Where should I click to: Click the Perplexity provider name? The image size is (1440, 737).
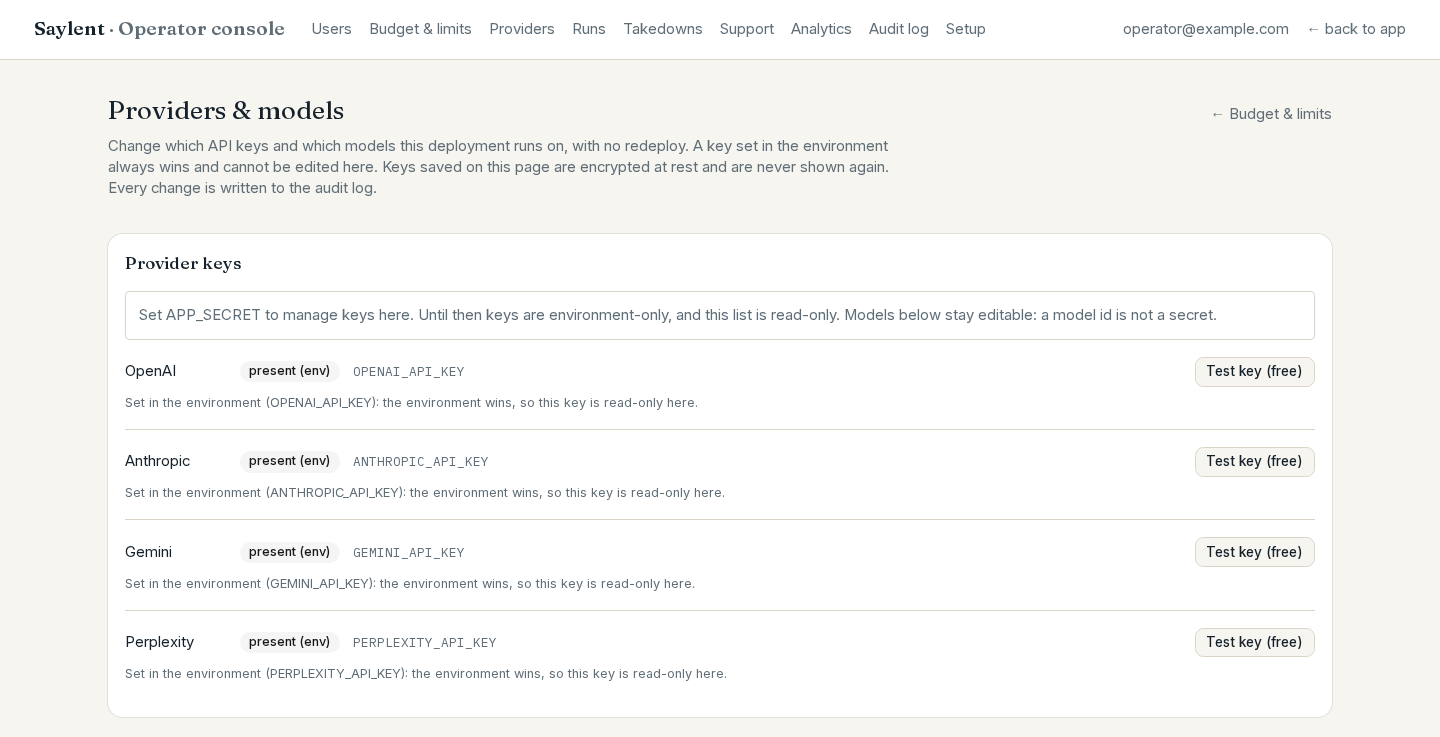pos(160,642)
